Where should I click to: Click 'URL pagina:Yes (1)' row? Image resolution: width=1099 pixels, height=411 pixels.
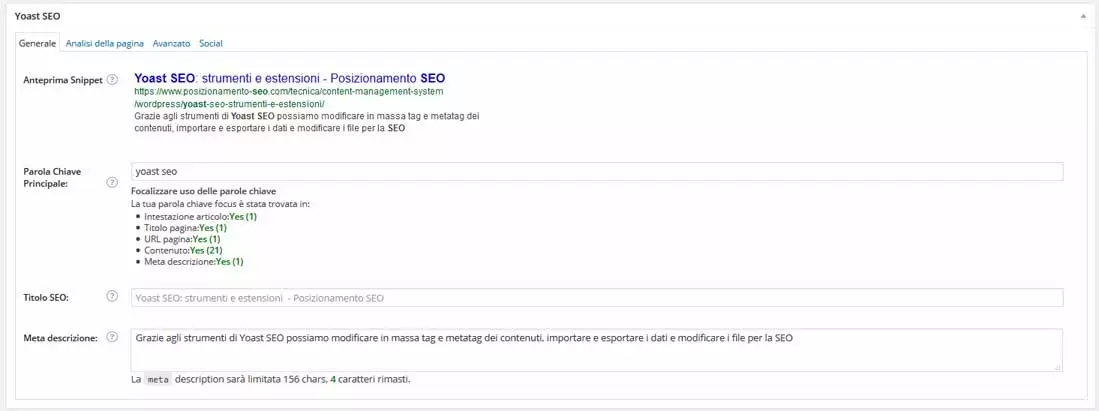pyautogui.click(x=182, y=239)
